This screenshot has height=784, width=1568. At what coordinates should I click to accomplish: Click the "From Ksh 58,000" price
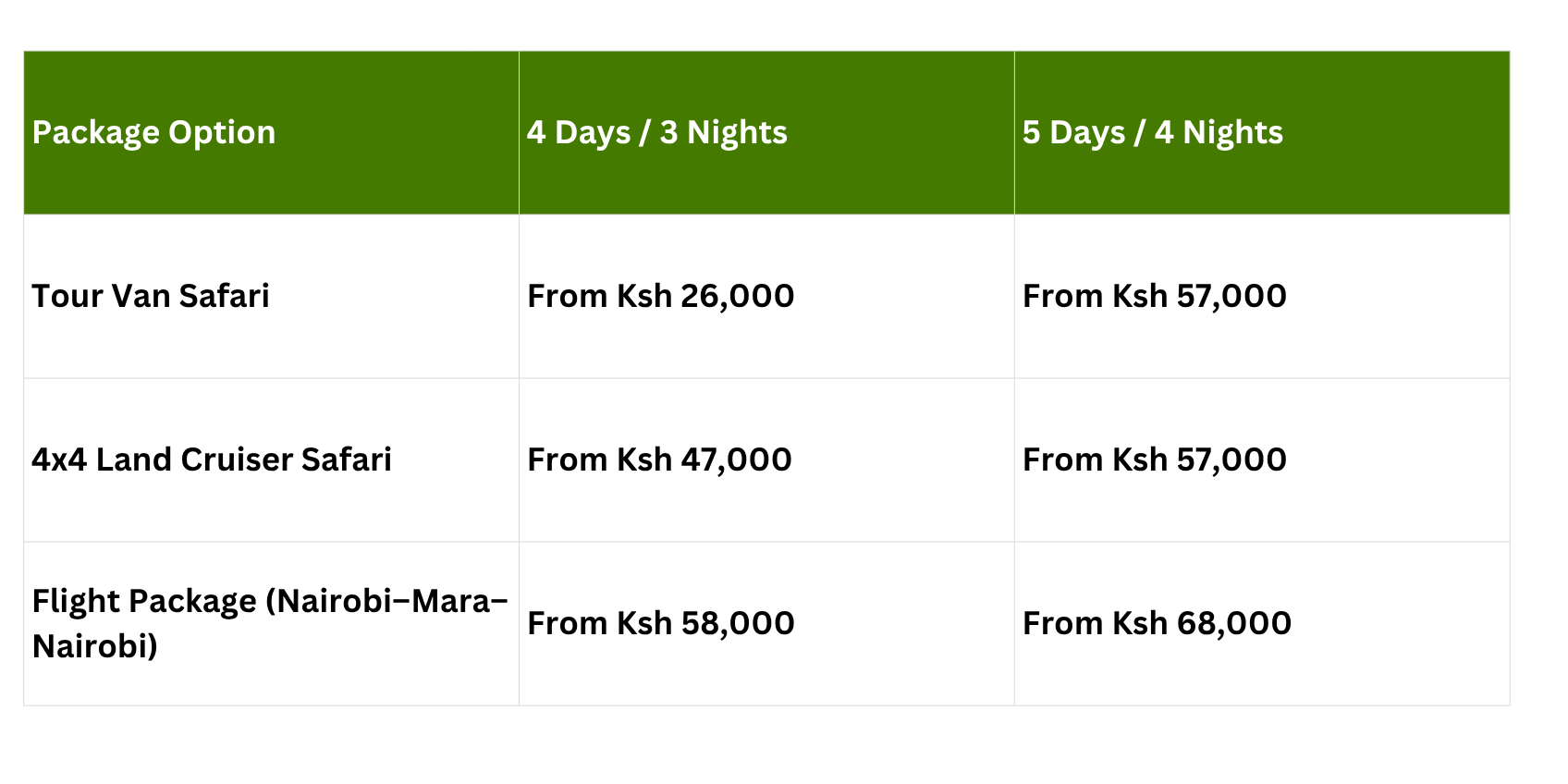[660, 623]
